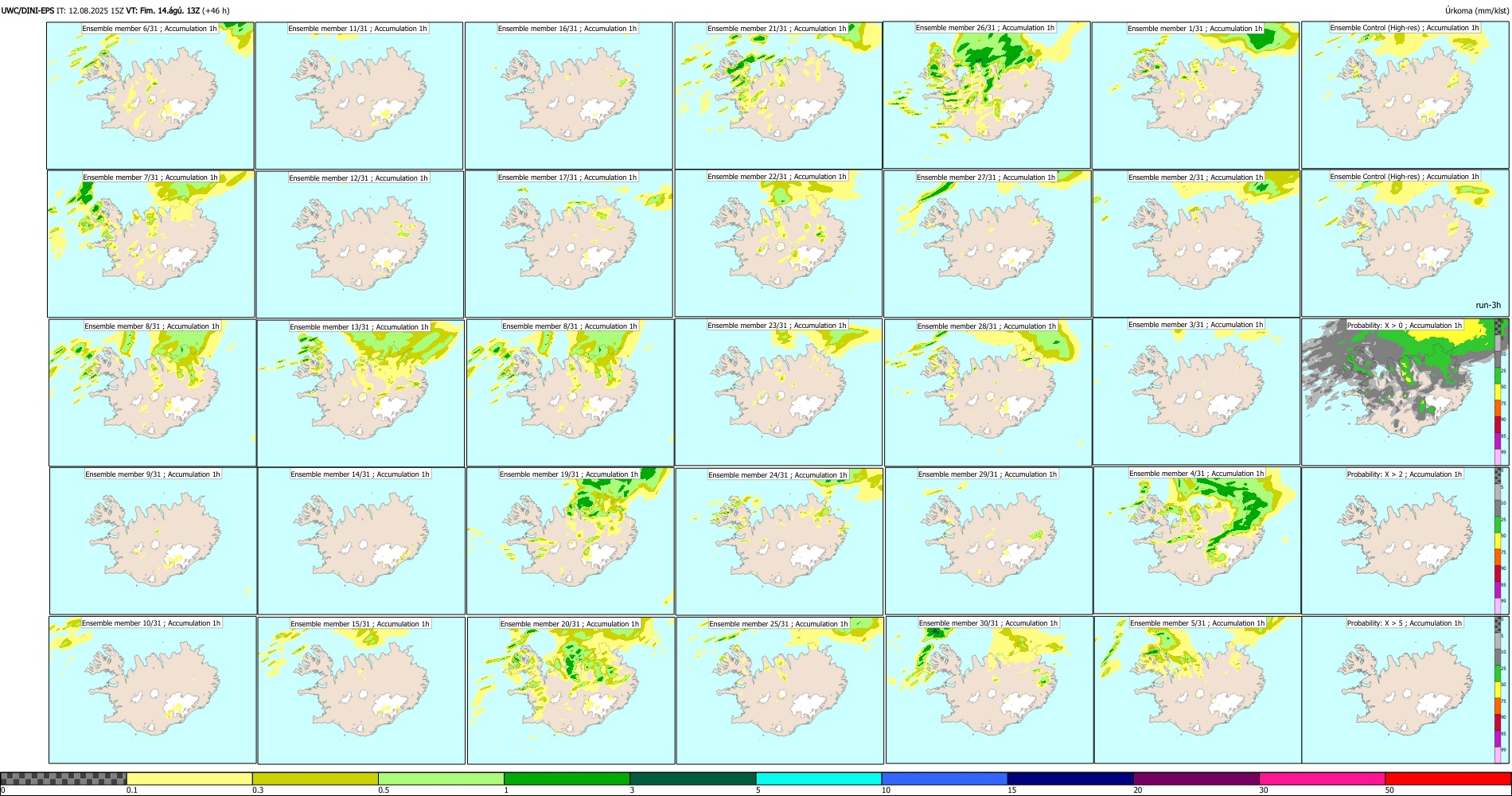The height and width of the screenshot is (796, 1512).
Task: View the Ensemble member 24/31 map
Action: click(x=779, y=541)
